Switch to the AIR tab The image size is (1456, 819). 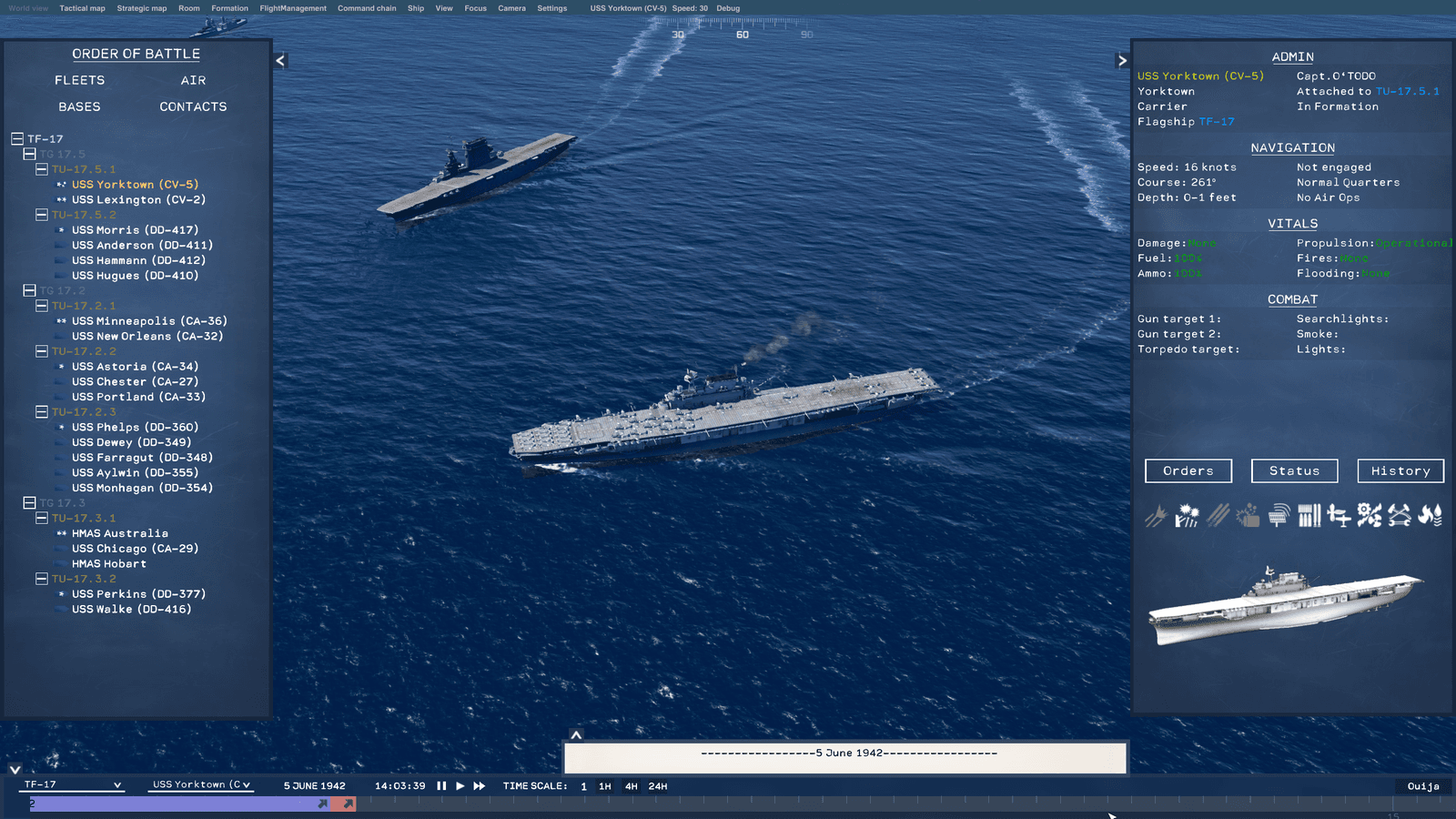(x=194, y=81)
